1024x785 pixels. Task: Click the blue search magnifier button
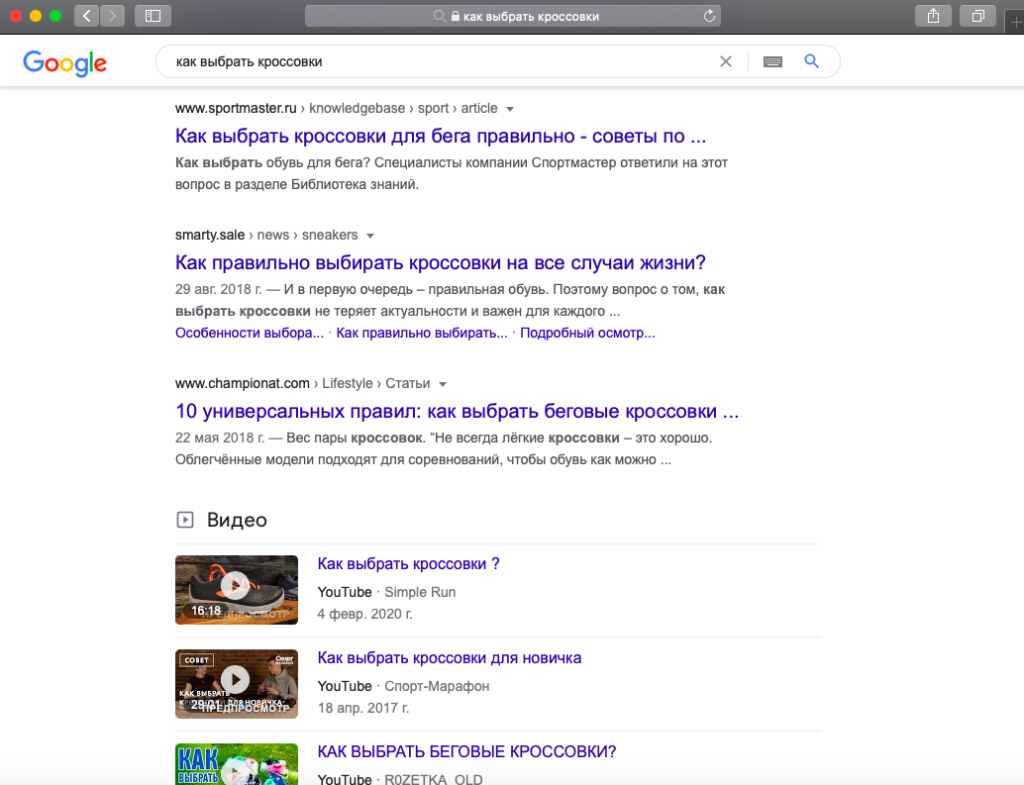coord(811,61)
